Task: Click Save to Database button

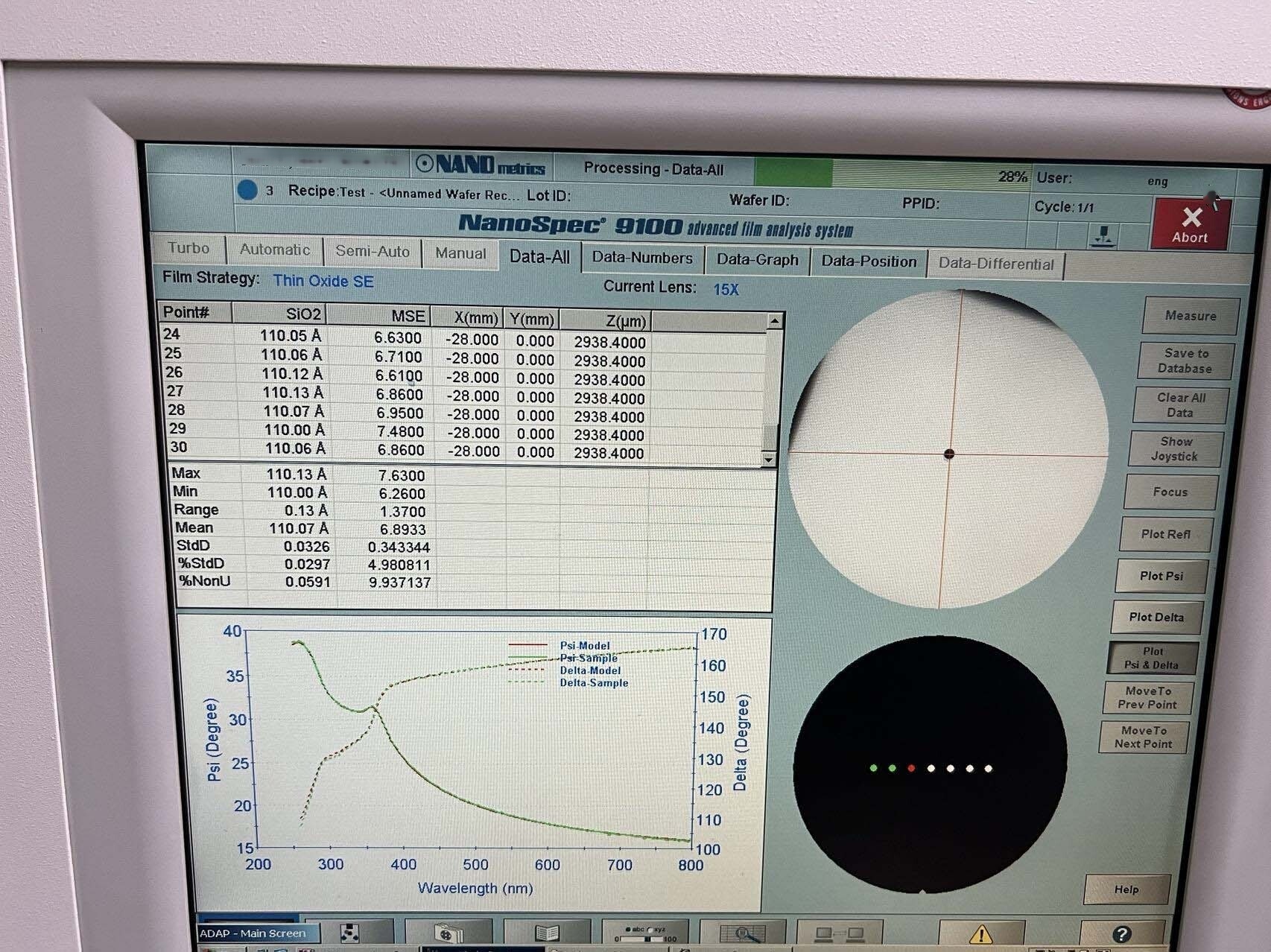Action: [x=1185, y=361]
